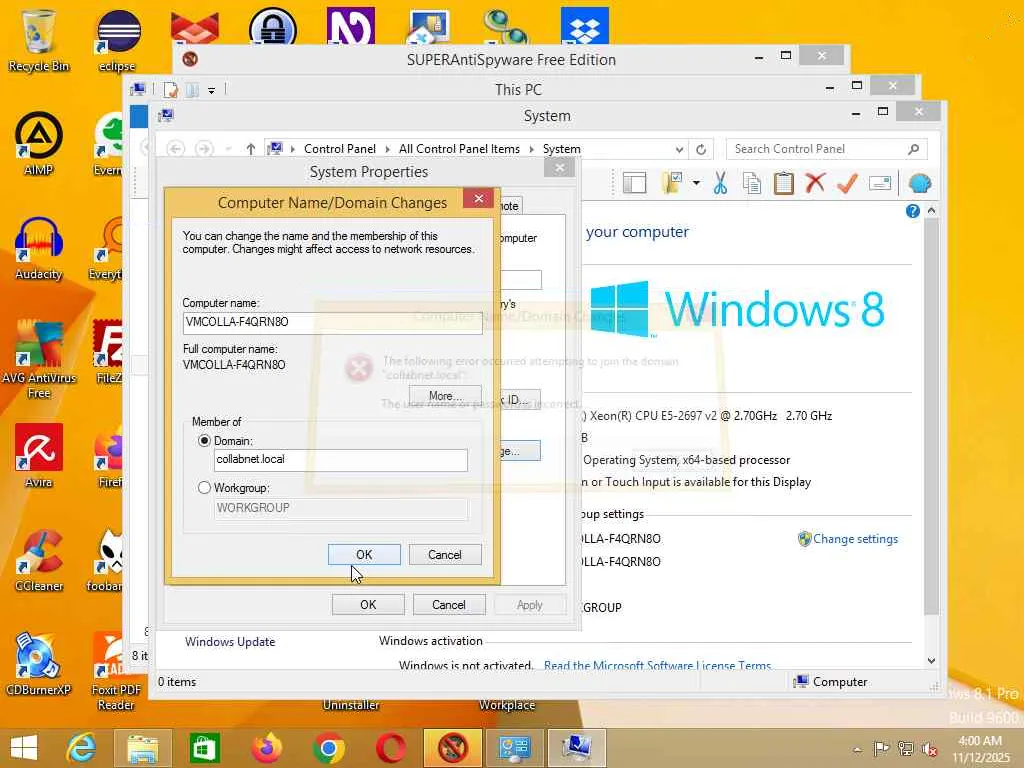This screenshot has height=768, width=1024.
Task: Open the Audacity desktop shortcut
Action: click(39, 249)
